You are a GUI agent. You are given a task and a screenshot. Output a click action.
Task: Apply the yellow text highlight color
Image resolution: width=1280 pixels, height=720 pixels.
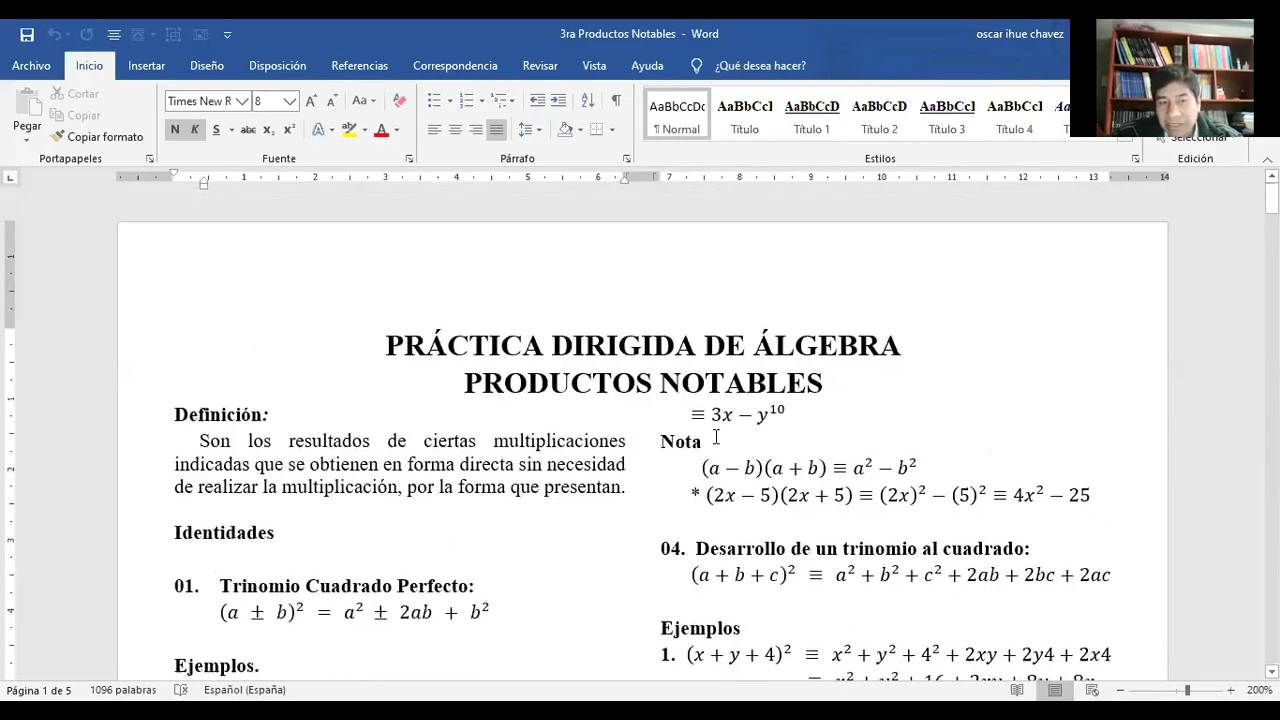348,130
